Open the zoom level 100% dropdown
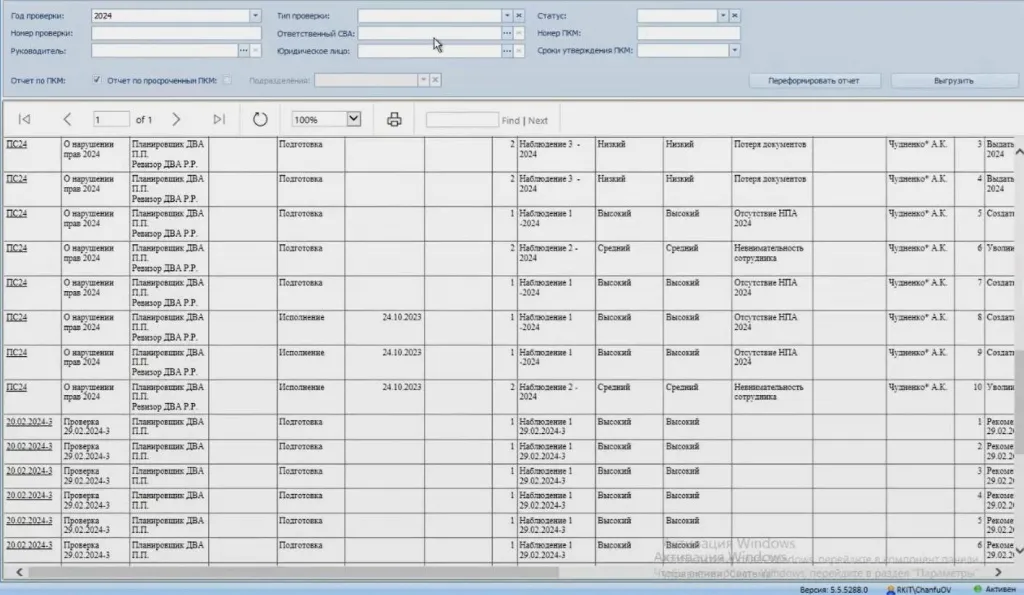Image resolution: width=1024 pixels, height=595 pixels. click(x=353, y=120)
